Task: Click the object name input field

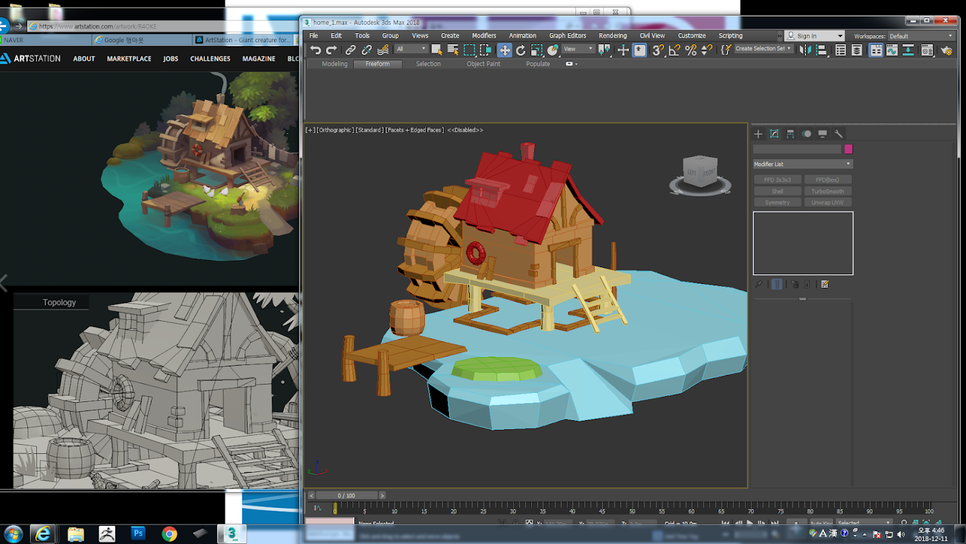Action: coord(797,149)
